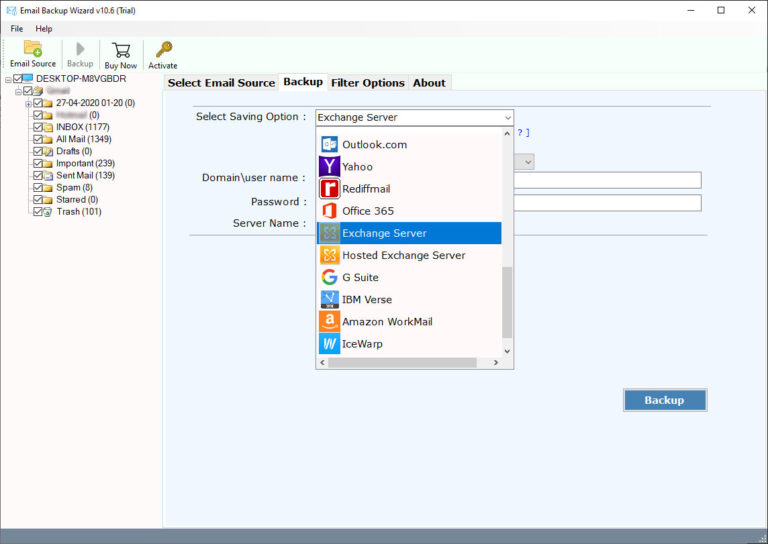The width and height of the screenshot is (768, 544).
Task: Uncheck the DESKTOP-M8VGBDR root checkbox
Action: pos(18,78)
